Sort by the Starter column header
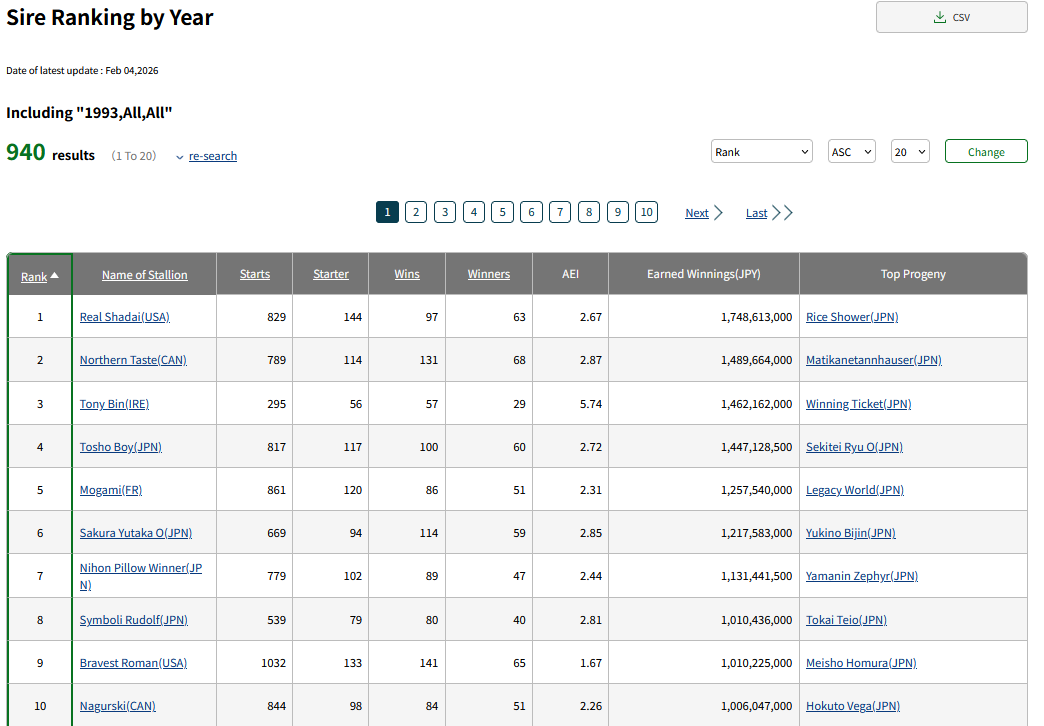Screen dimensions: 1044x726 coord(331,274)
